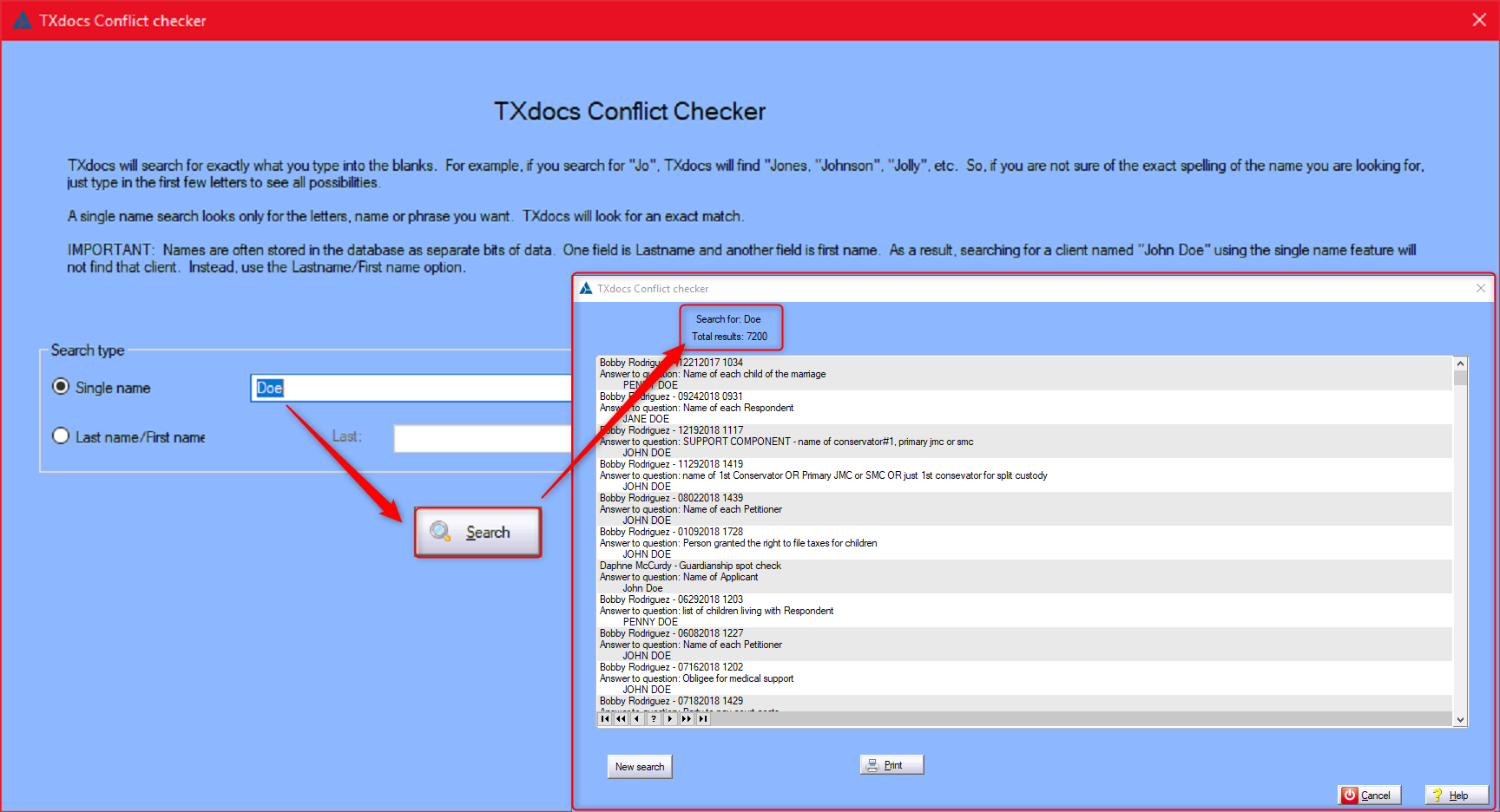Cancel the conflict checker results window
Screen dimensions: 1500x812
tap(1369, 795)
